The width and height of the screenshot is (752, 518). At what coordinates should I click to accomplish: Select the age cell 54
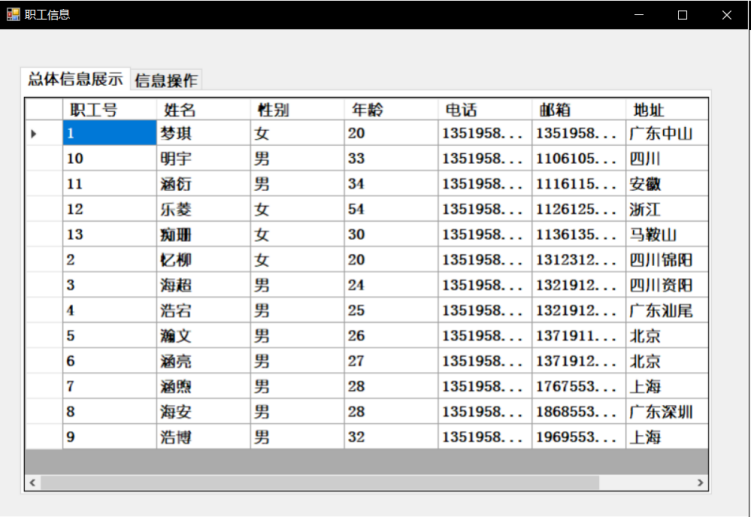click(x=391, y=209)
